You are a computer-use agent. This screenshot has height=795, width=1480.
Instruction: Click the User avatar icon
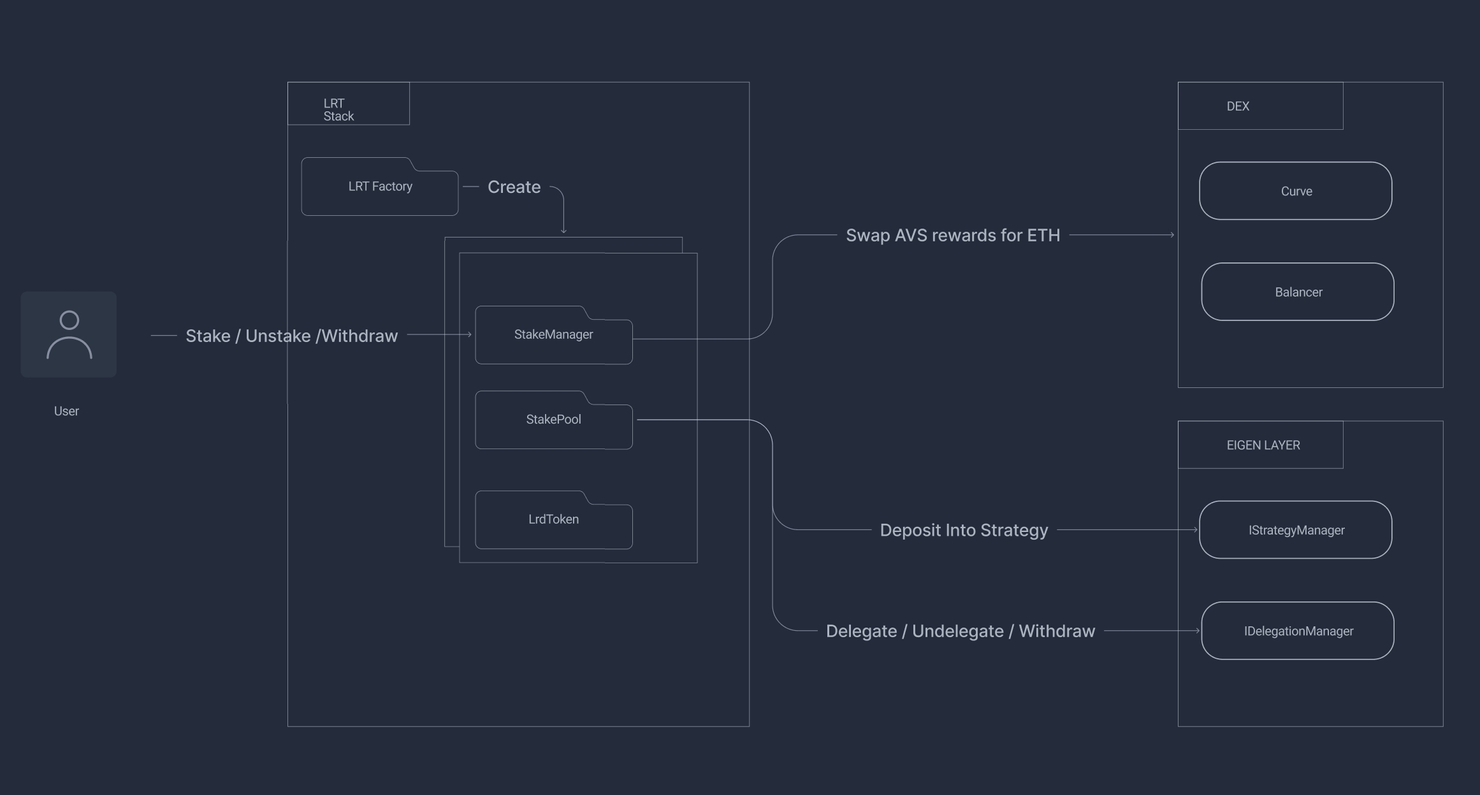coord(69,334)
